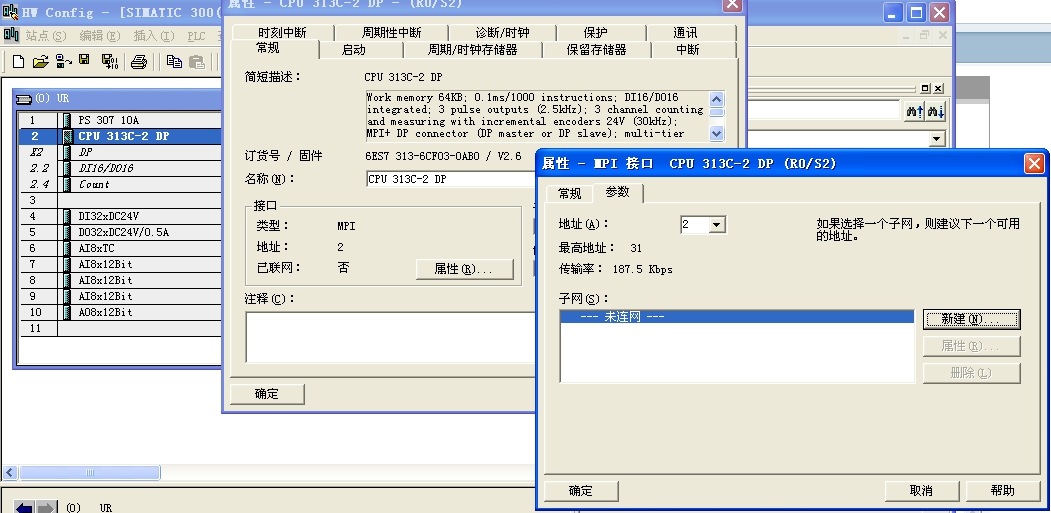Open the 编辑(E) menu
This screenshot has width=1051, height=513.
(x=100, y=36)
